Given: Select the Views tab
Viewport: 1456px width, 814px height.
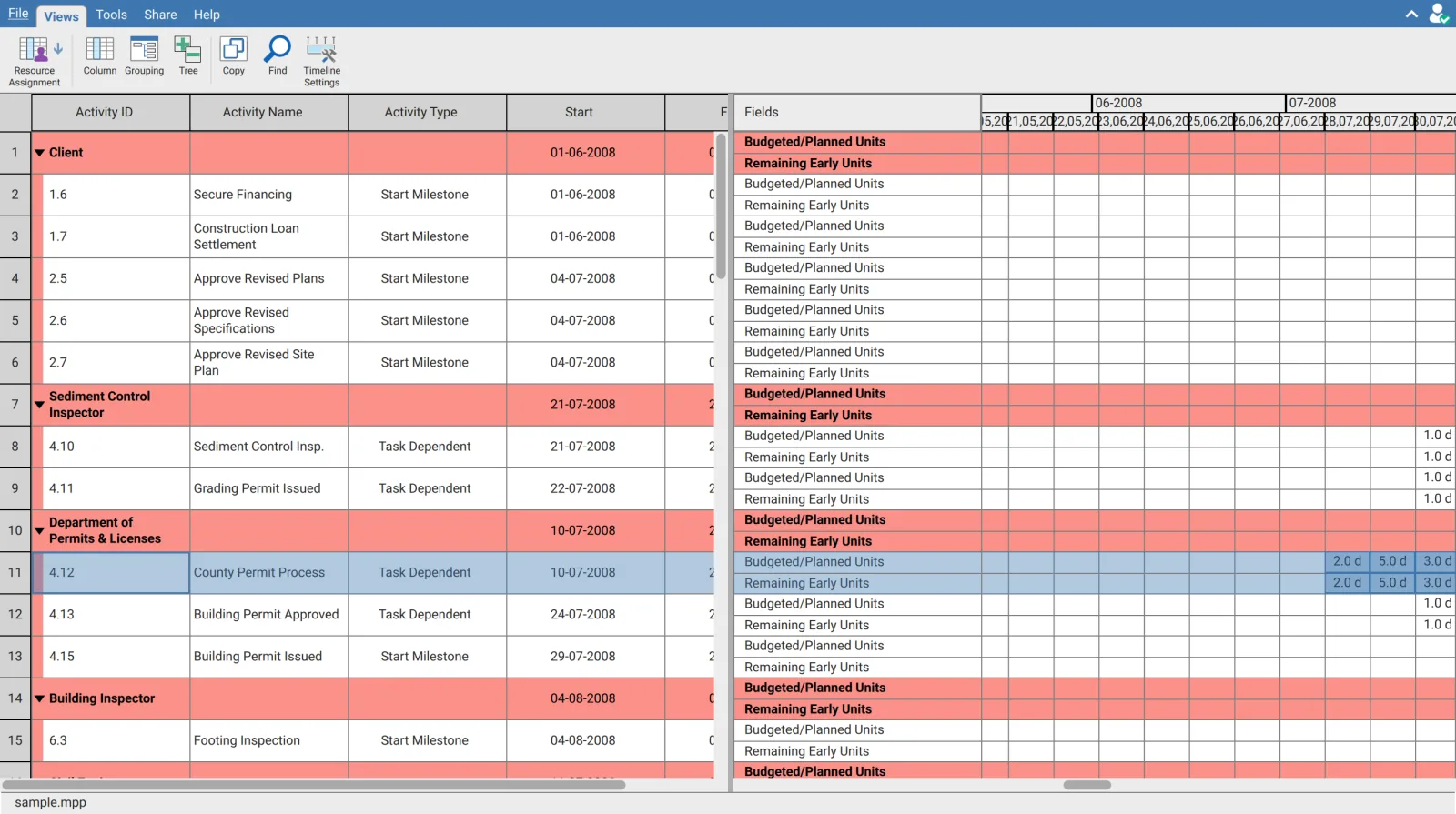Looking at the screenshot, I should tap(61, 16).
